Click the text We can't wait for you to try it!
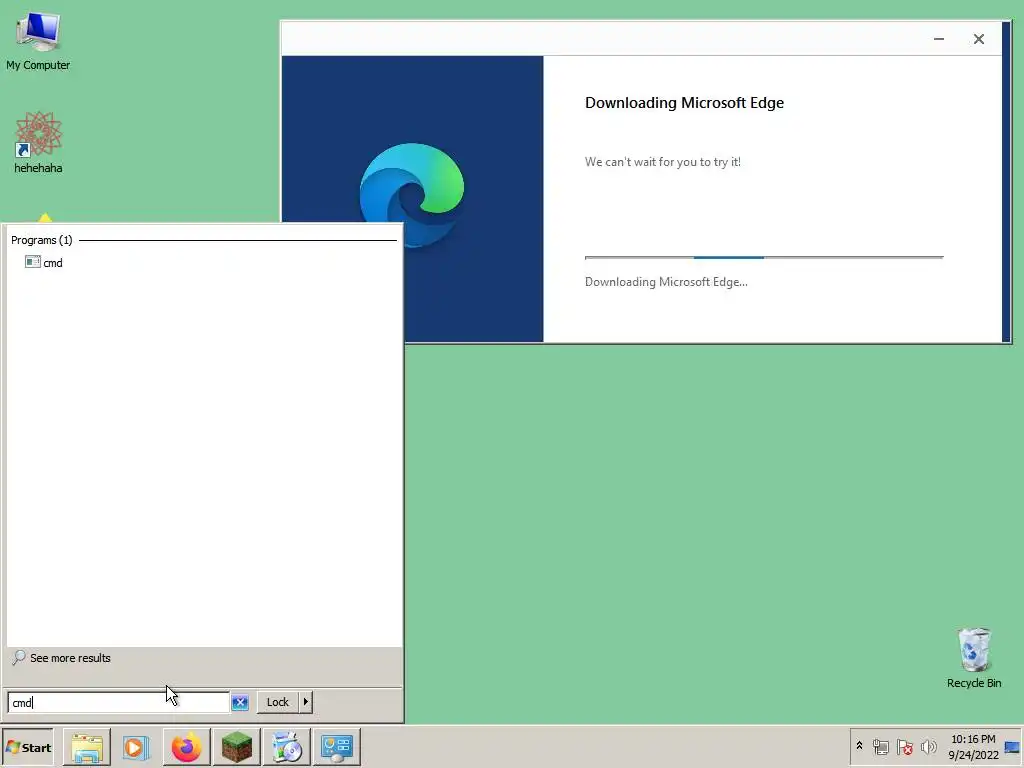1024x768 pixels. (662, 162)
